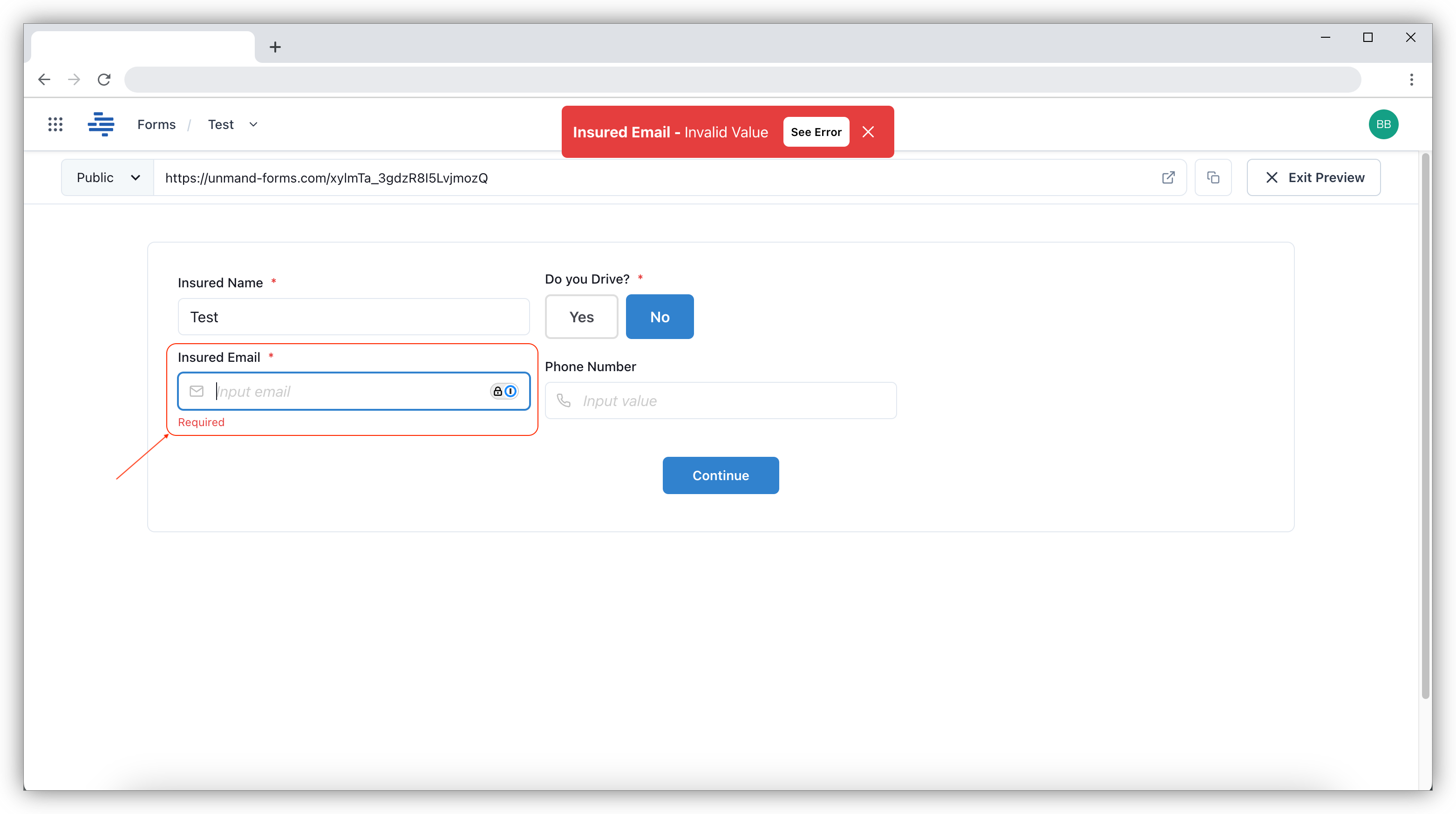Open form link in new tab

[1168, 177]
